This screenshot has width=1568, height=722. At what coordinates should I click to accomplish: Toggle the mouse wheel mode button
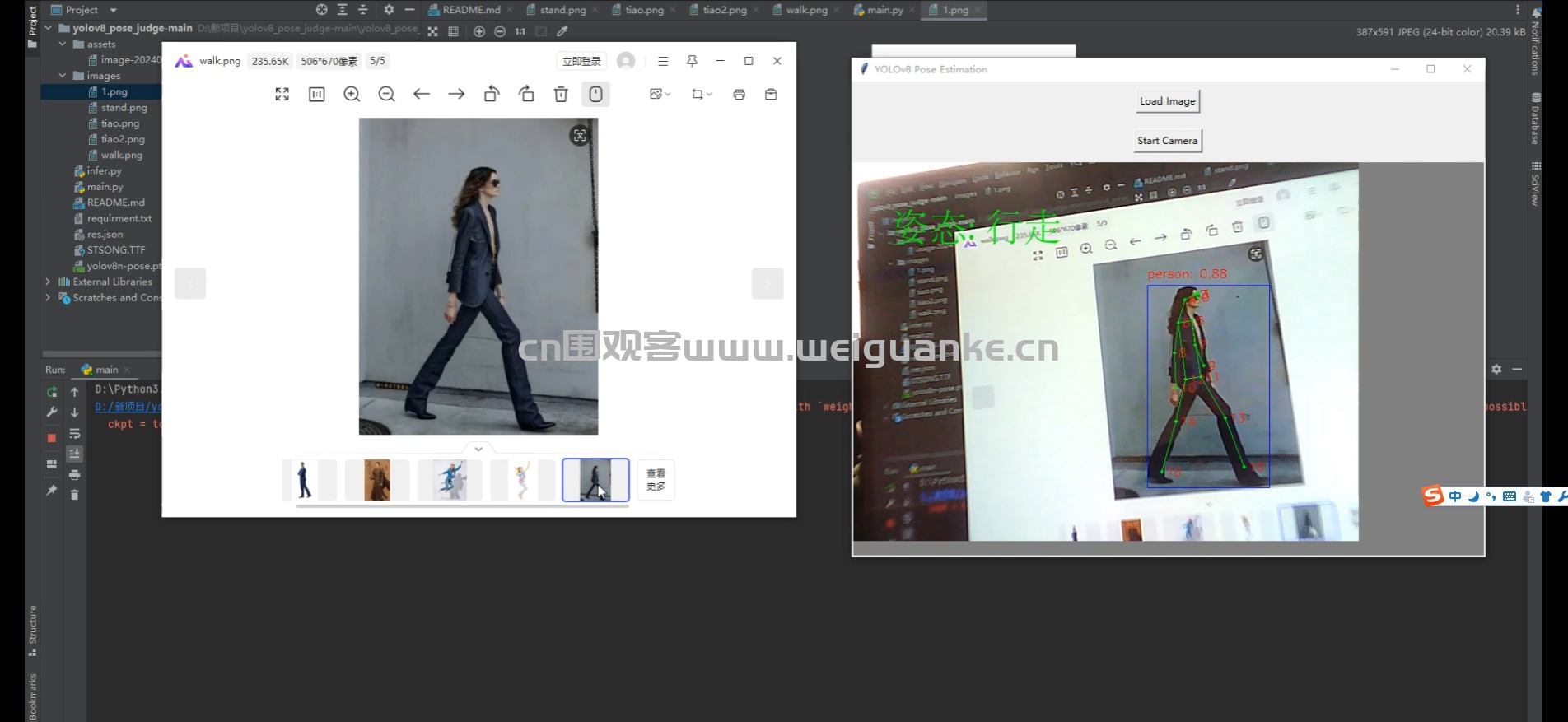click(595, 95)
